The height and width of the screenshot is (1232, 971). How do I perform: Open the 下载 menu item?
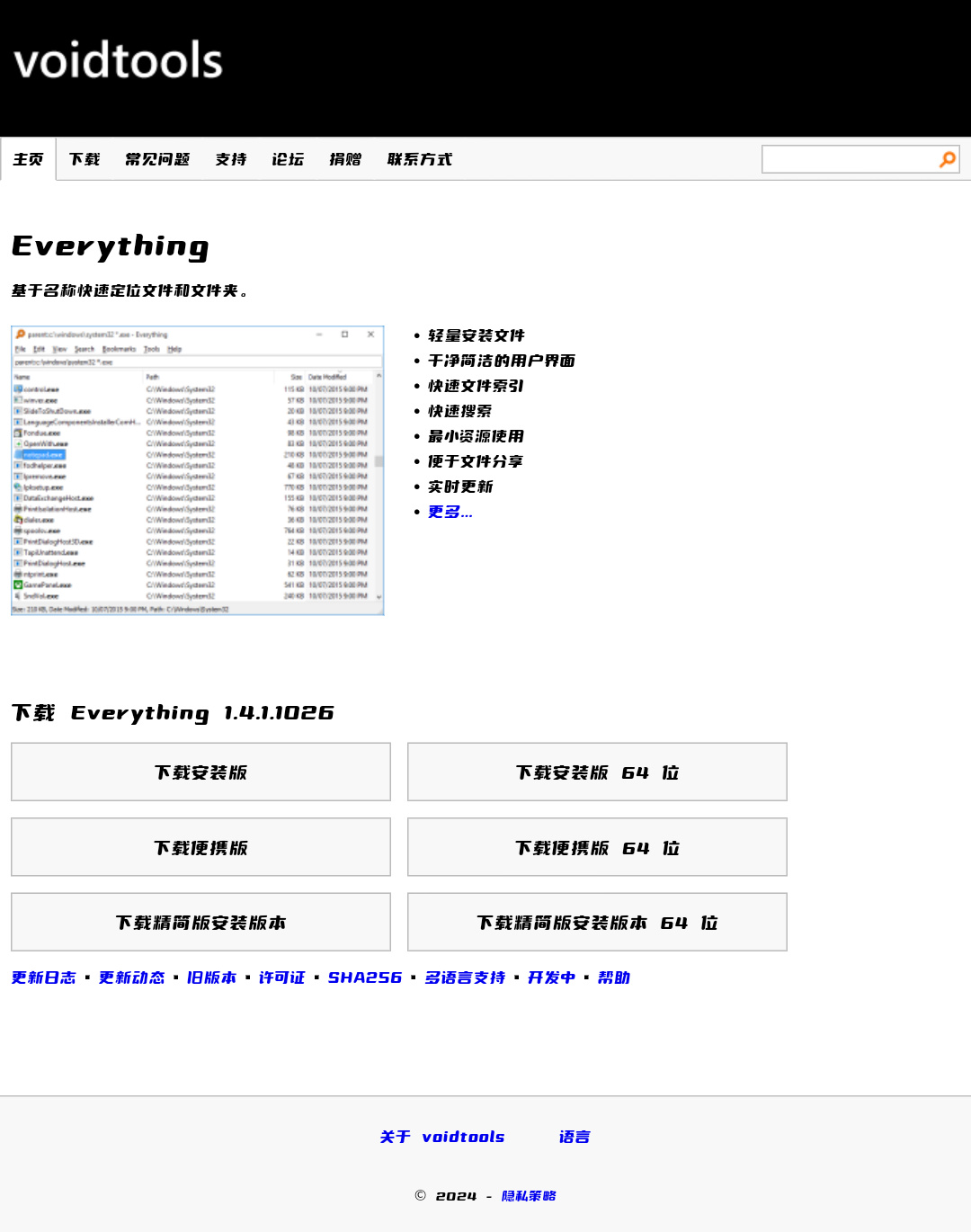(85, 159)
